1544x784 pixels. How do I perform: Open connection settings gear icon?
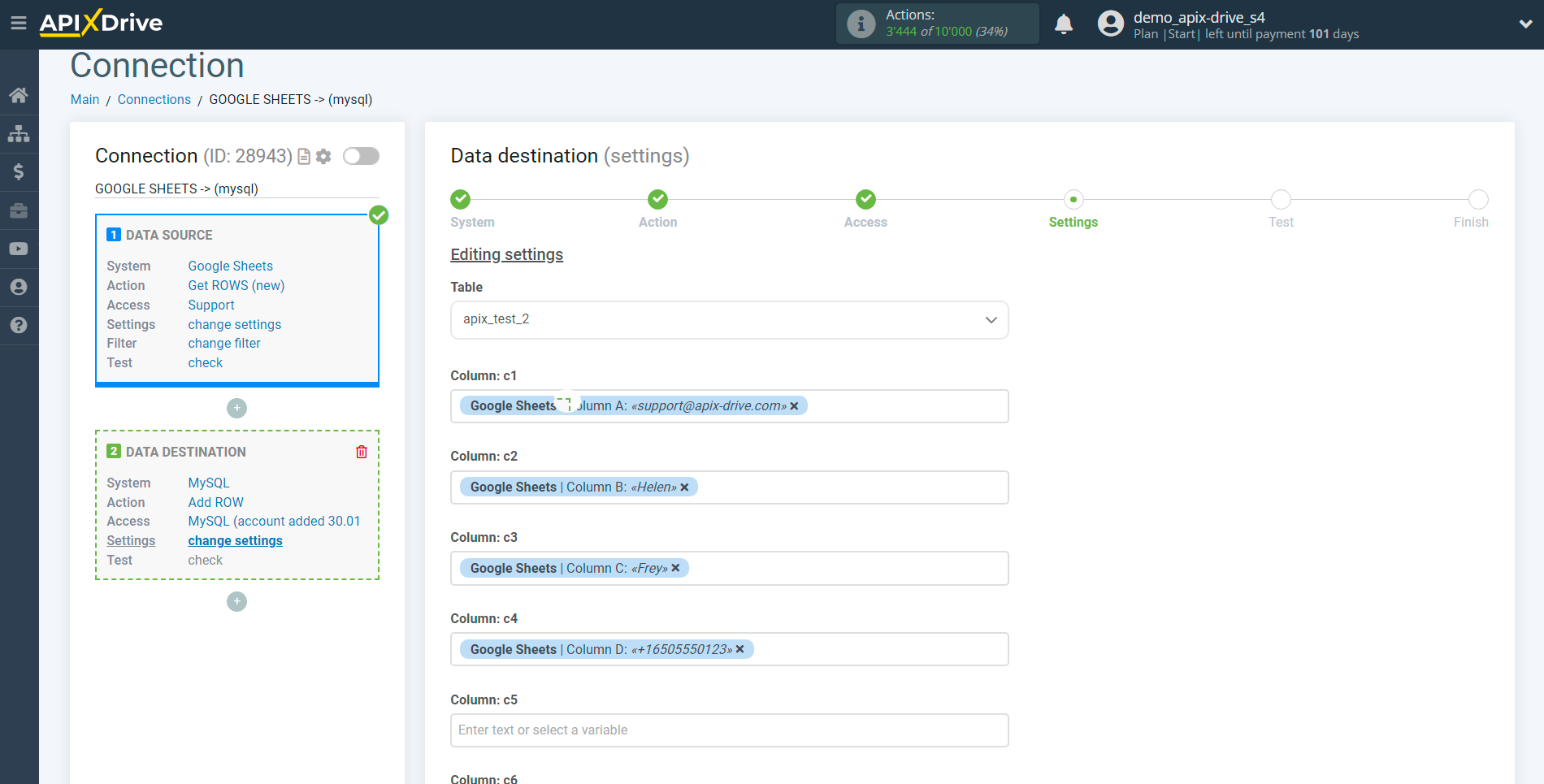(x=323, y=156)
